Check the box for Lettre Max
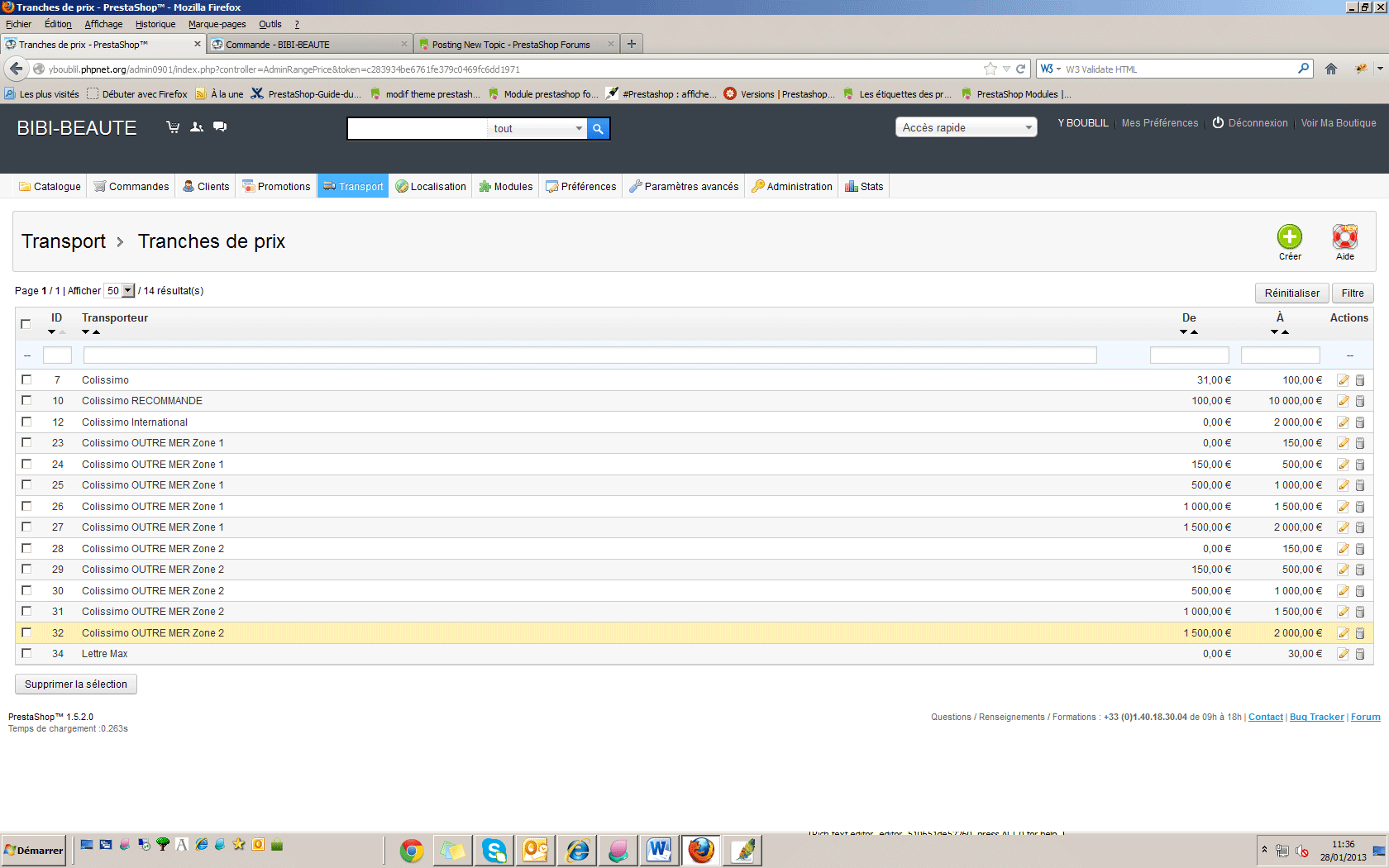The width and height of the screenshot is (1389, 868). (26, 653)
